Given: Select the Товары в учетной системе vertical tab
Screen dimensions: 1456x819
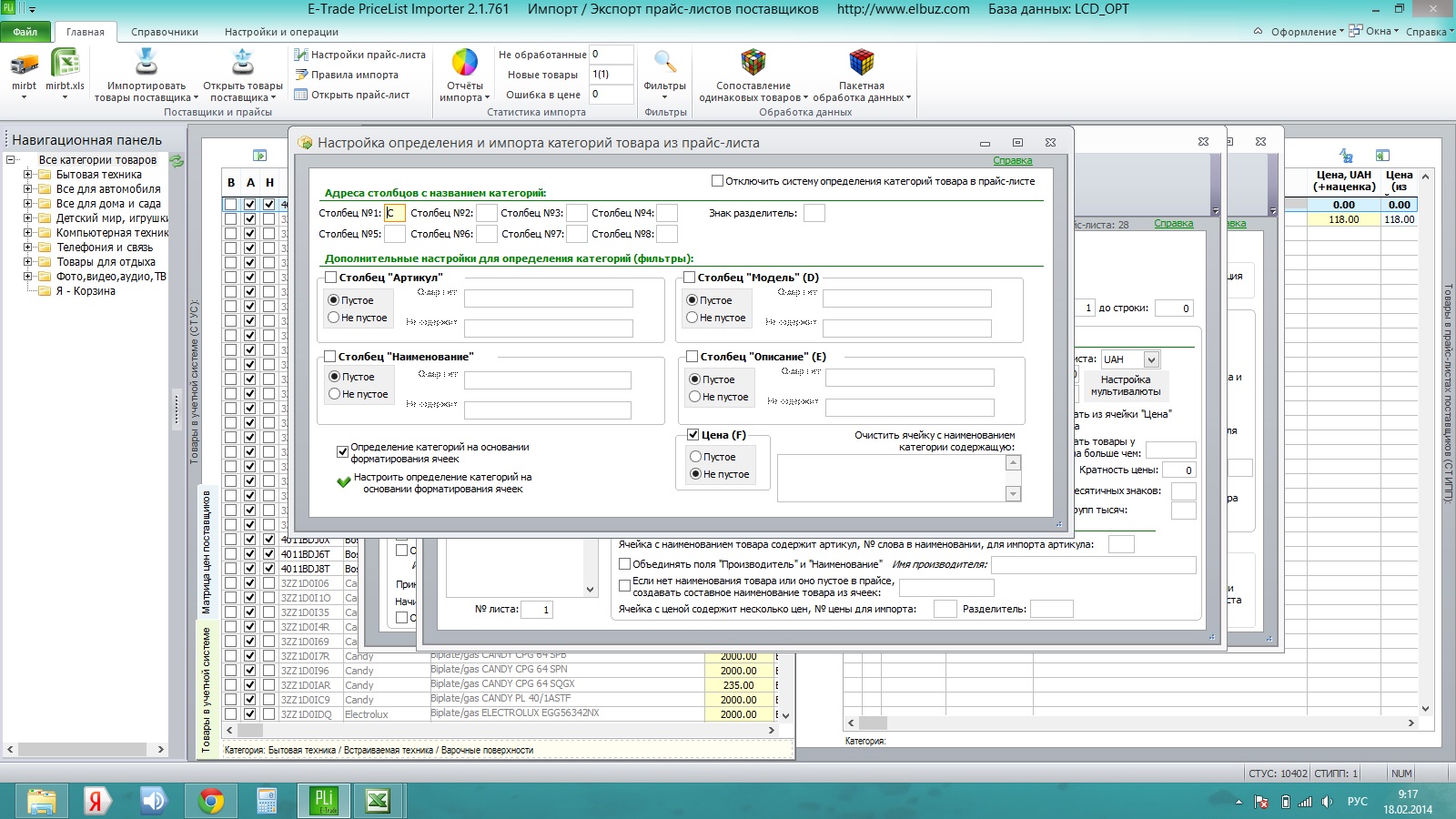Looking at the screenshot, I should click(206, 689).
